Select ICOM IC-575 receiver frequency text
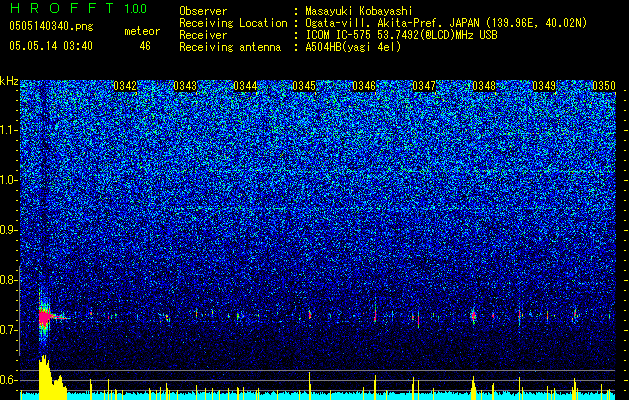Screen dimensions: 629x400 [x=401, y=35]
